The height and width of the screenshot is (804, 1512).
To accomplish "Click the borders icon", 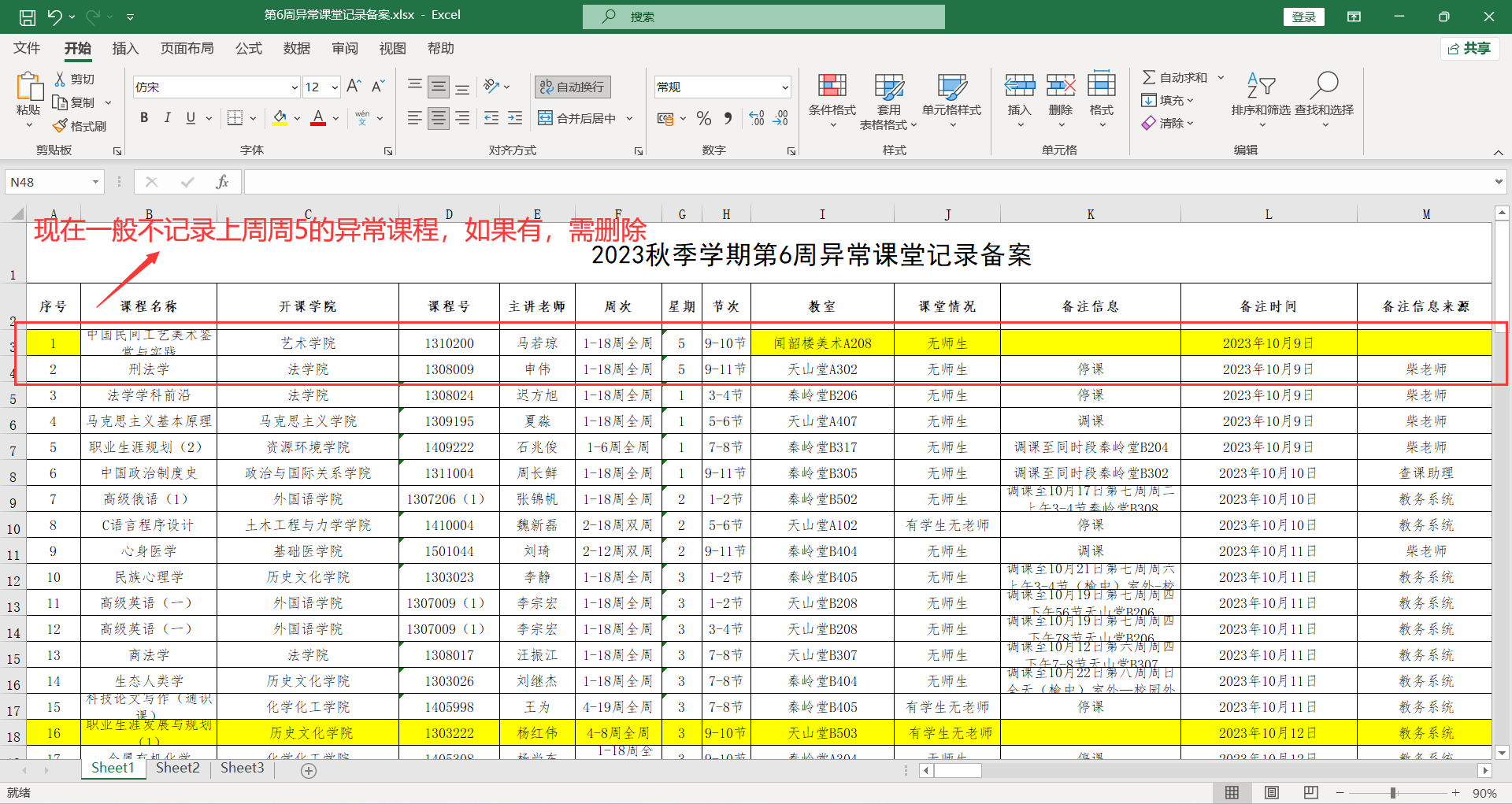I will point(235,118).
